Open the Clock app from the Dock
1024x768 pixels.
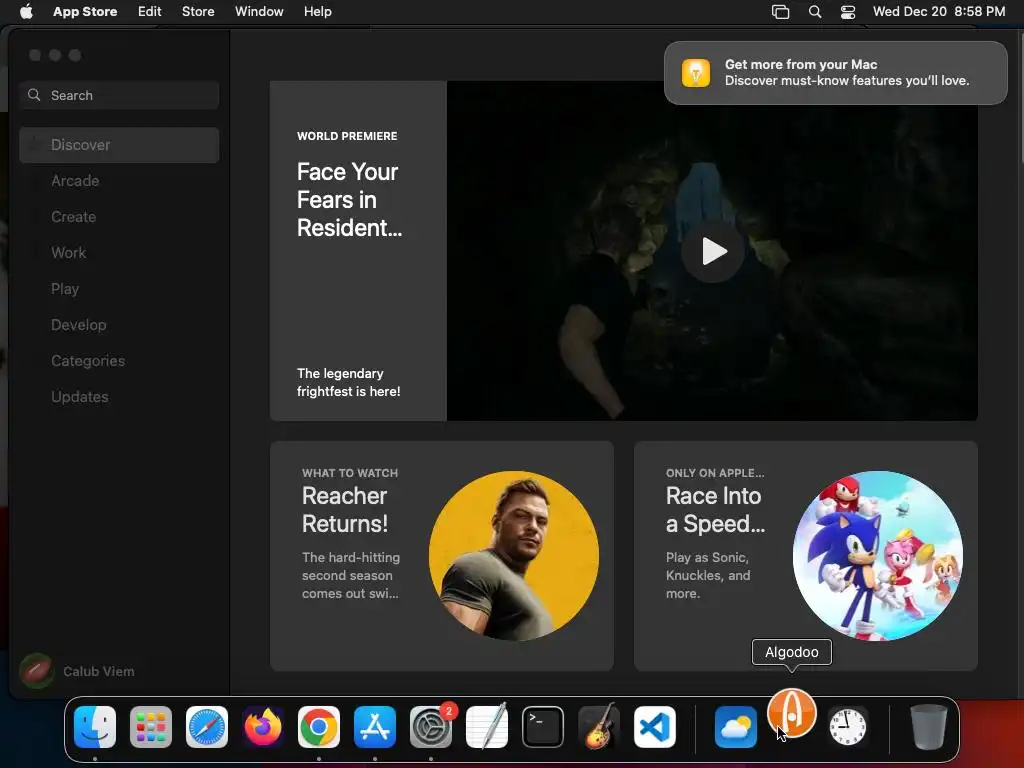848,727
